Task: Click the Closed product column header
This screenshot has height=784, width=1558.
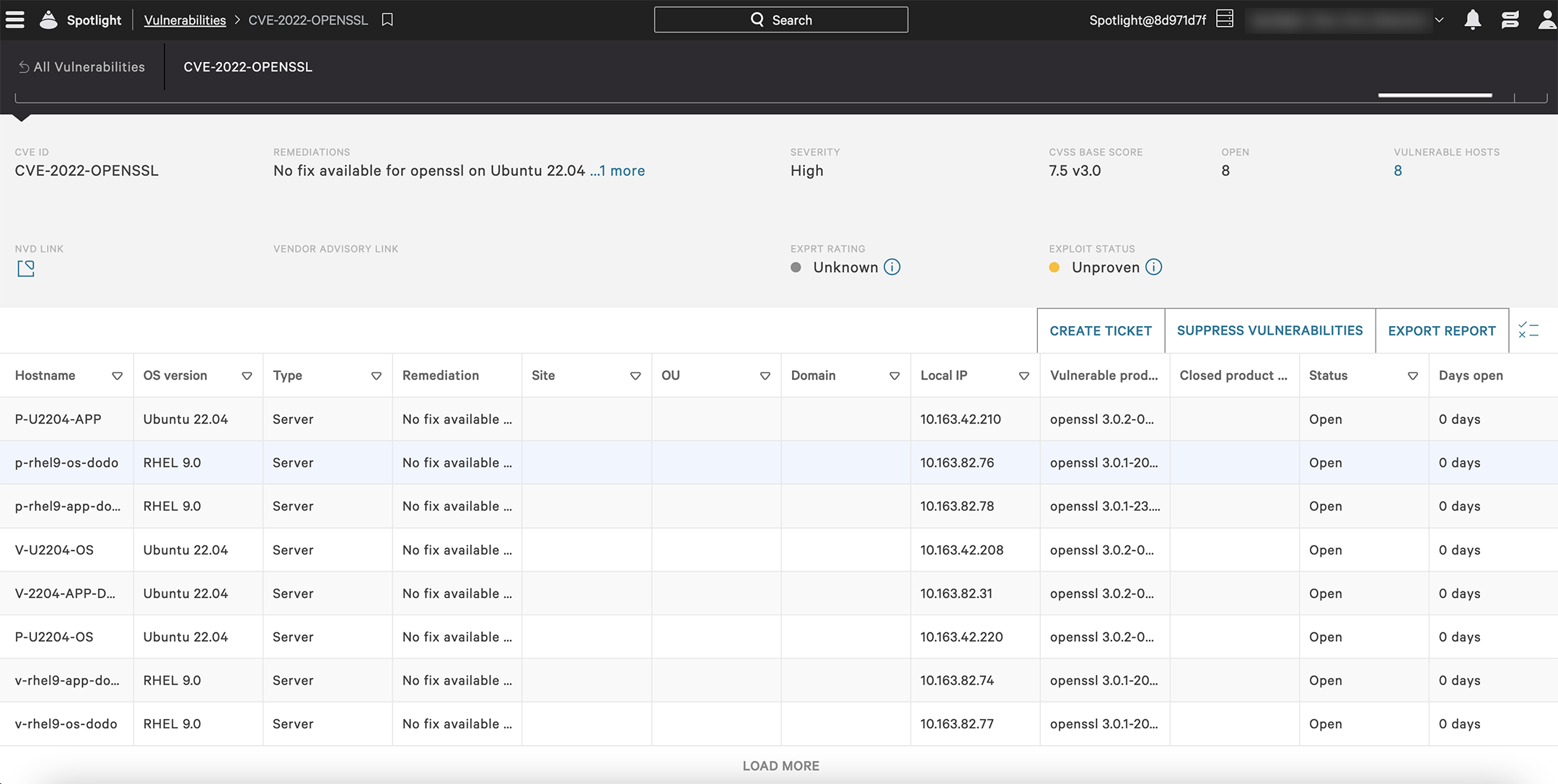Action: pos(1233,376)
